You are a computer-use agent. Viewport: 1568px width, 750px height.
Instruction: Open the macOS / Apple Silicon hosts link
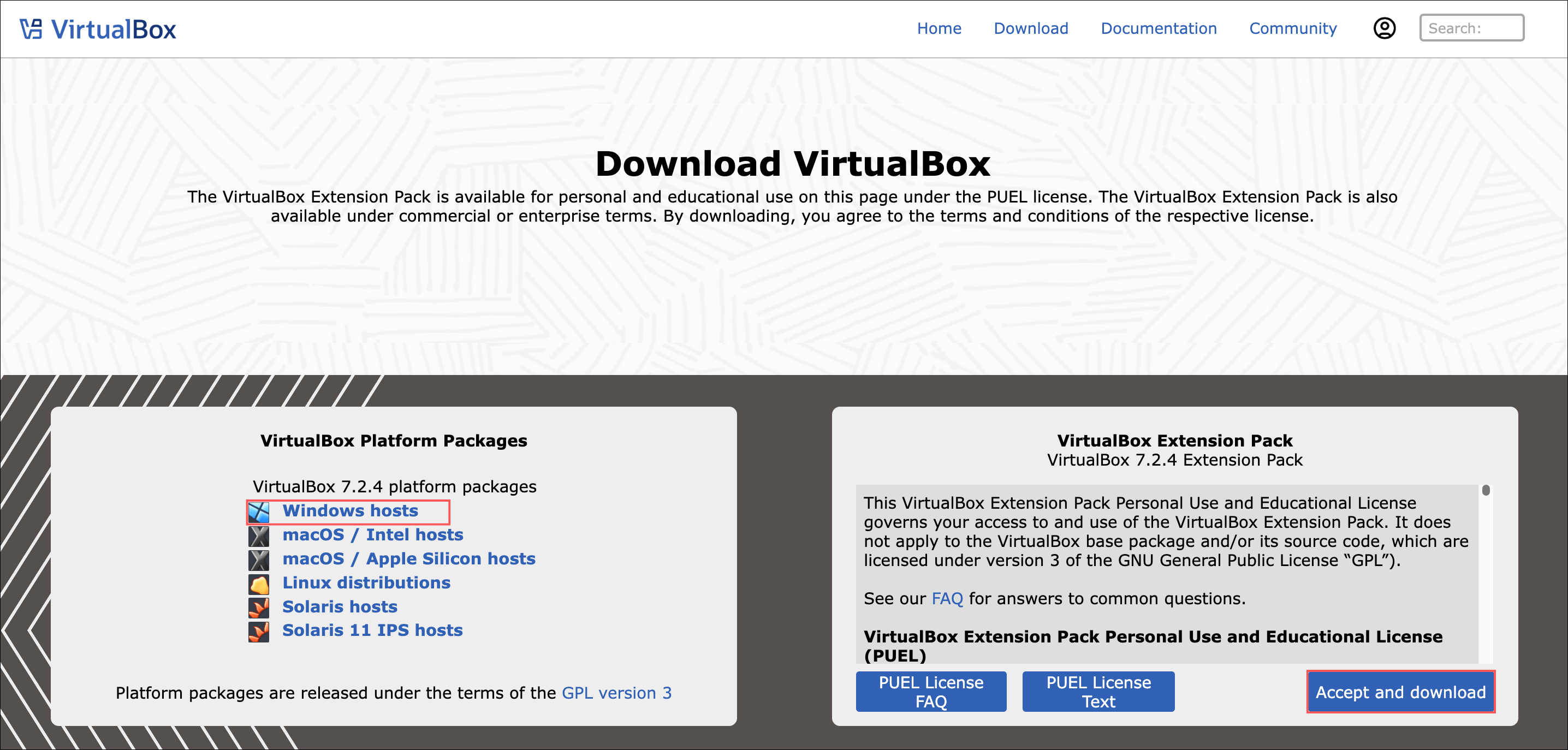[408, 559]
